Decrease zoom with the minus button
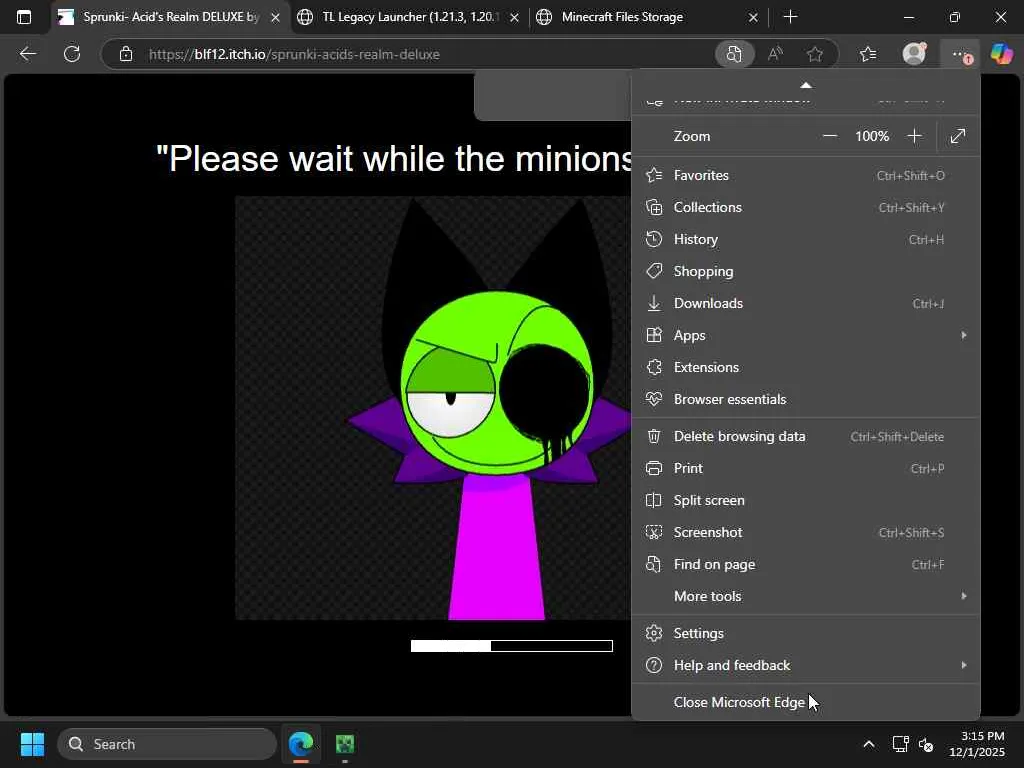1024x768 pixels. (830, 136)
